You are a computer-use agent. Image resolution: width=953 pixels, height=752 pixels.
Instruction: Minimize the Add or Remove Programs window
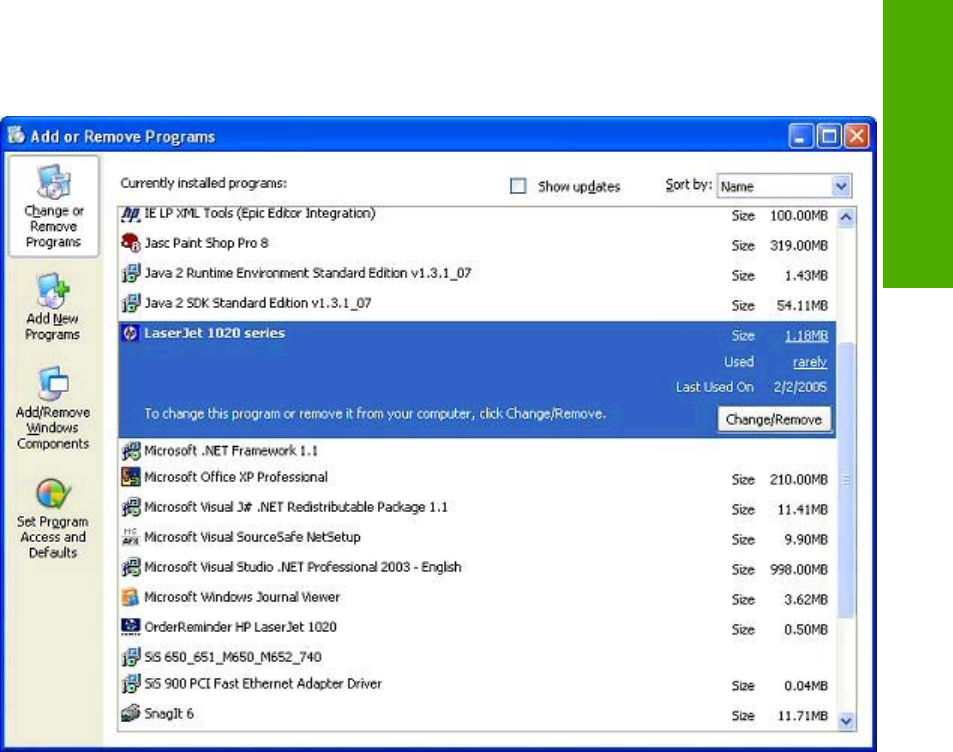click(800, 136)
